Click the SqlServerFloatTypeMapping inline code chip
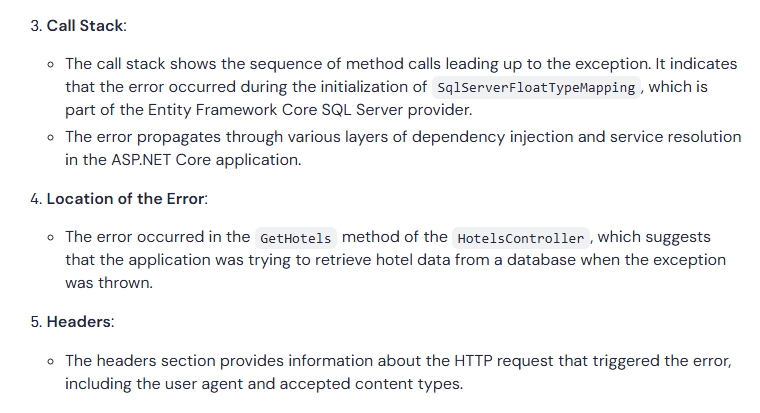 [x=536, y=87]
